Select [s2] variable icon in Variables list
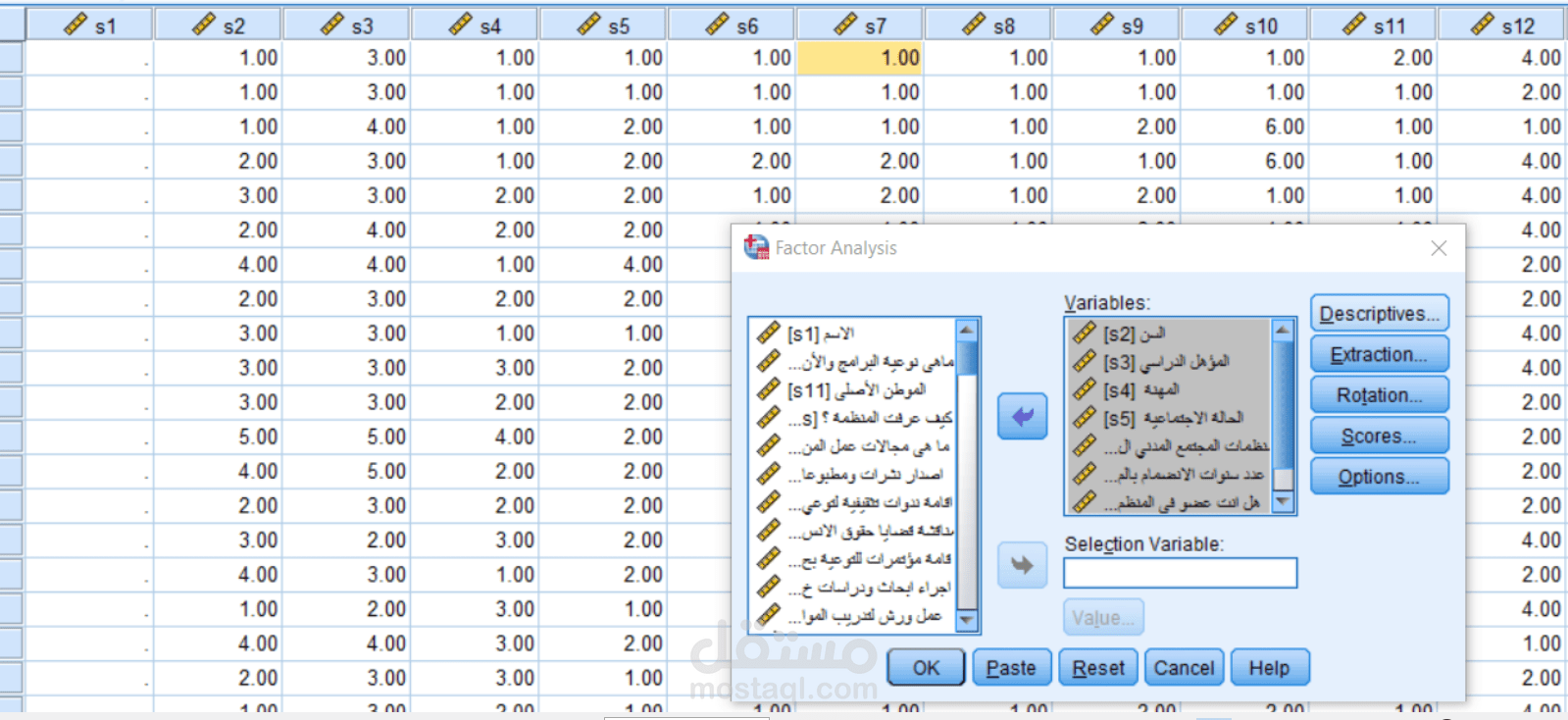1568x720 pixels. 1085,334
